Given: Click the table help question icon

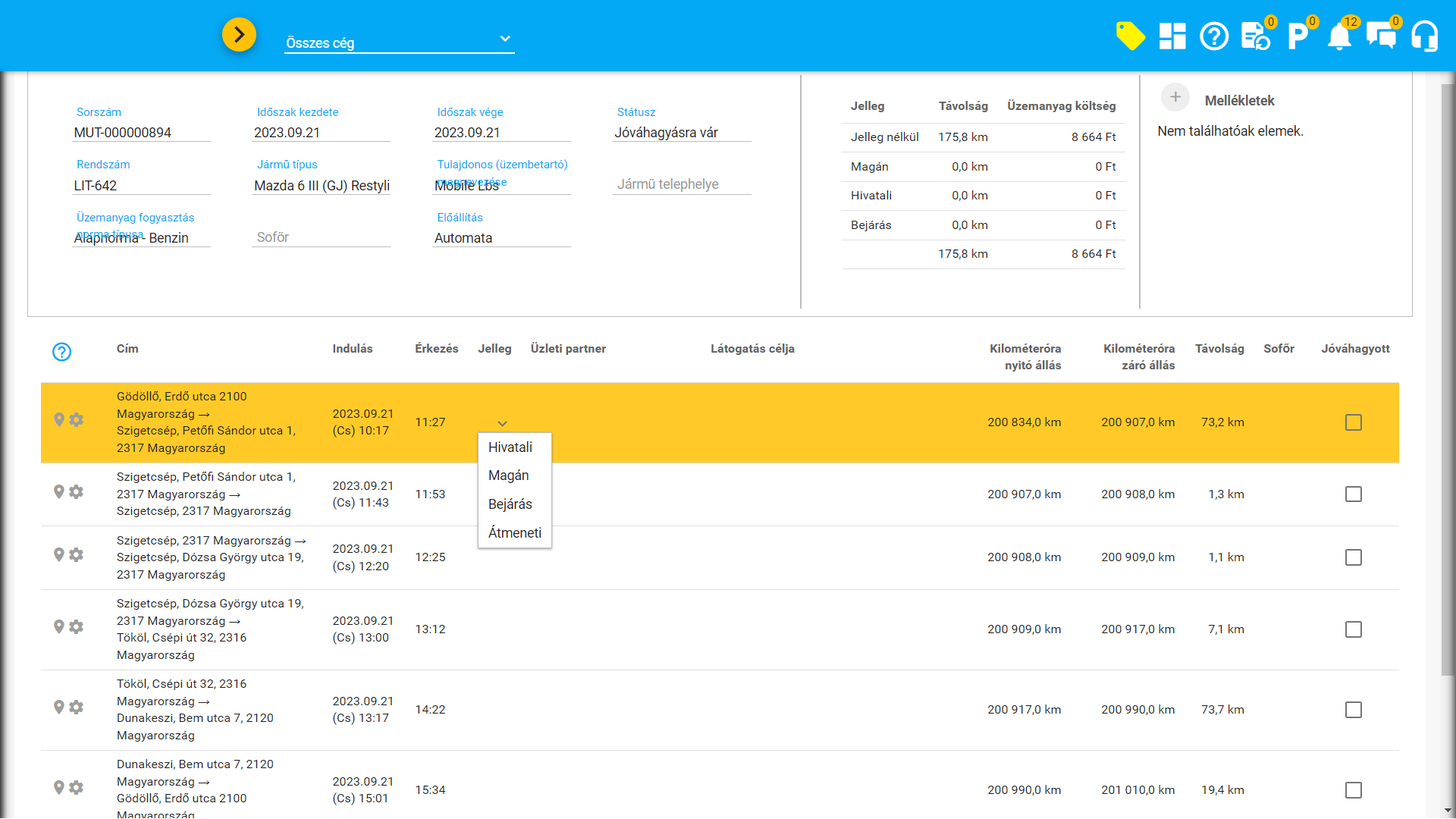Looking at the screenshot, I should tap(61, 352).
